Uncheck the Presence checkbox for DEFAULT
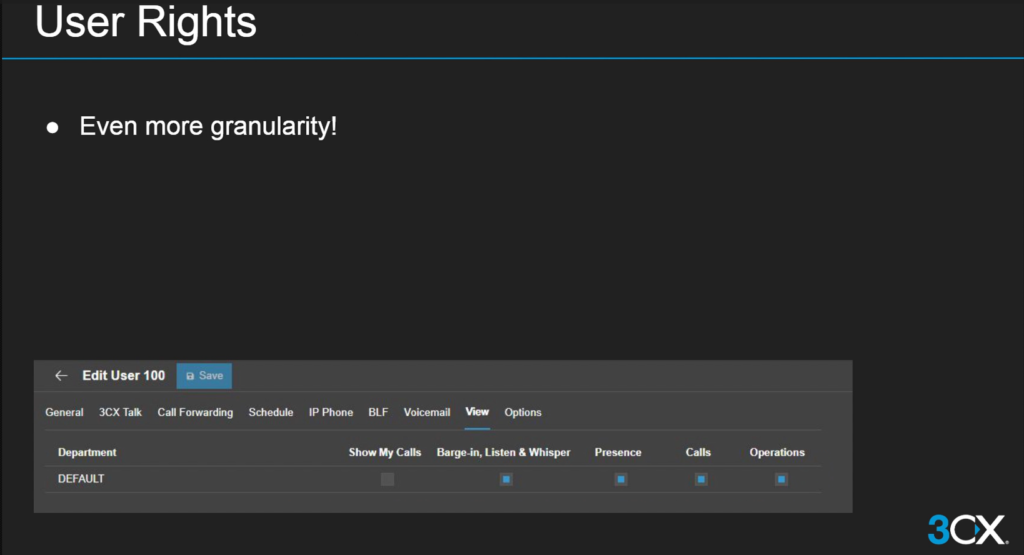This screenshot has width=1024, height=555. click(621, 480)
